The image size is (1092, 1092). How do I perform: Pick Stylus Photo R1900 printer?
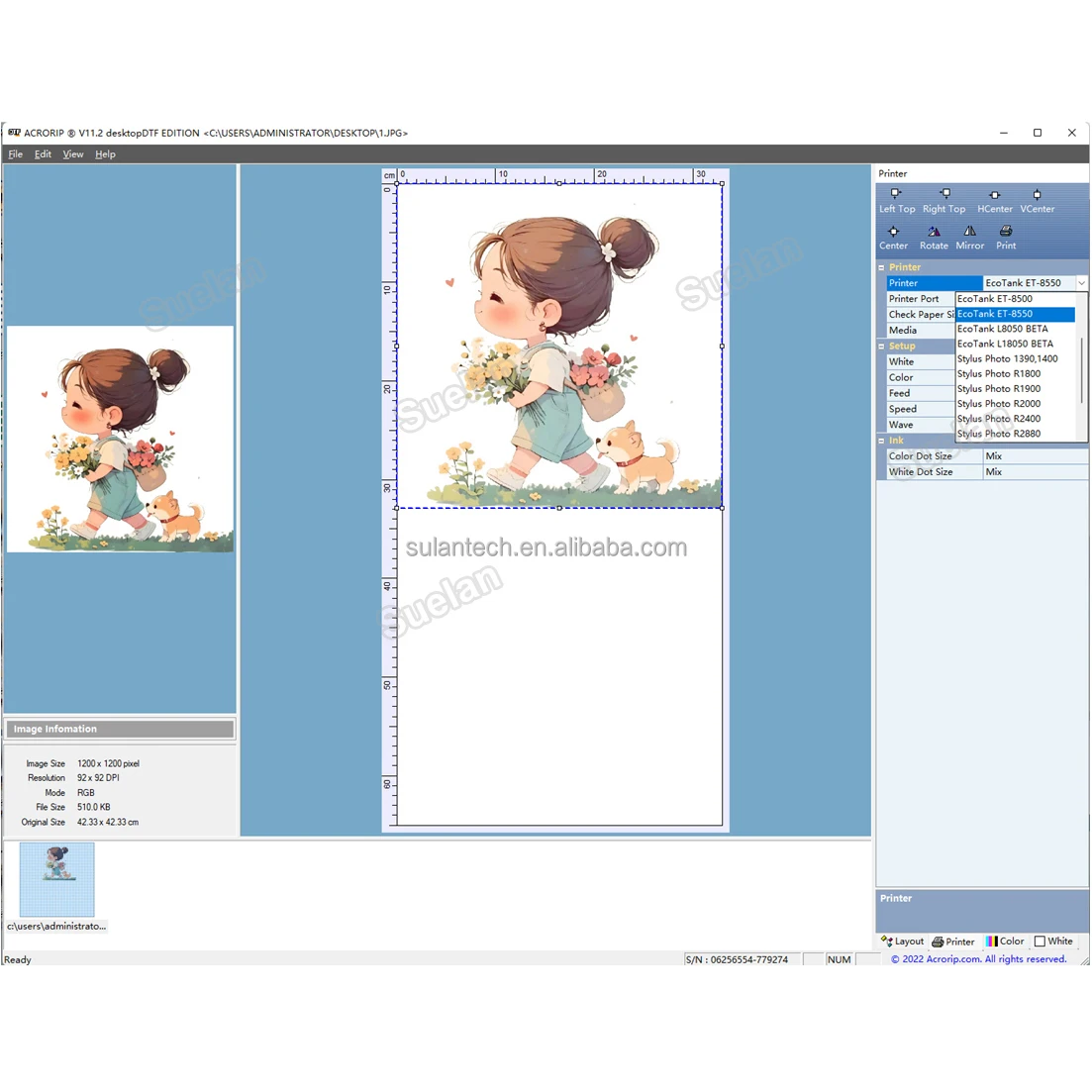point(1015,389)
